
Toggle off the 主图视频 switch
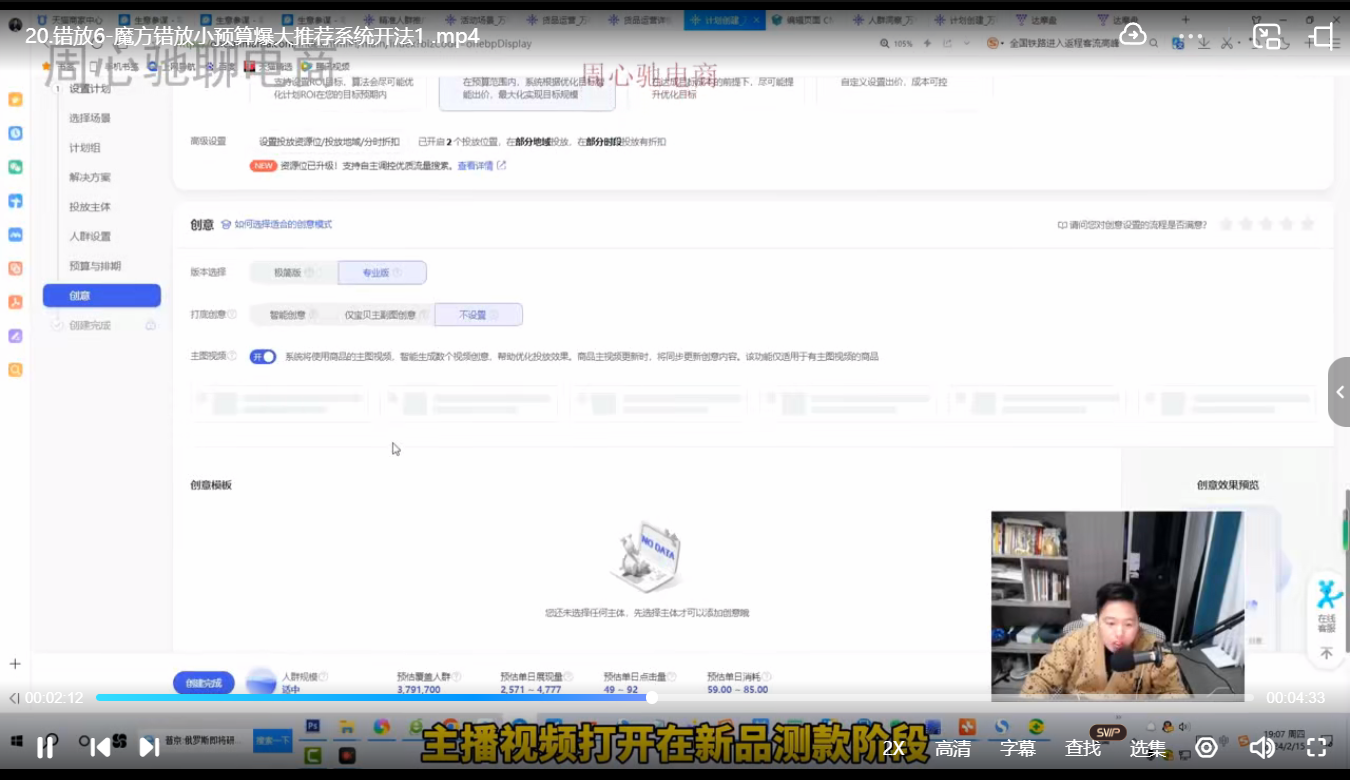(262, 356)
